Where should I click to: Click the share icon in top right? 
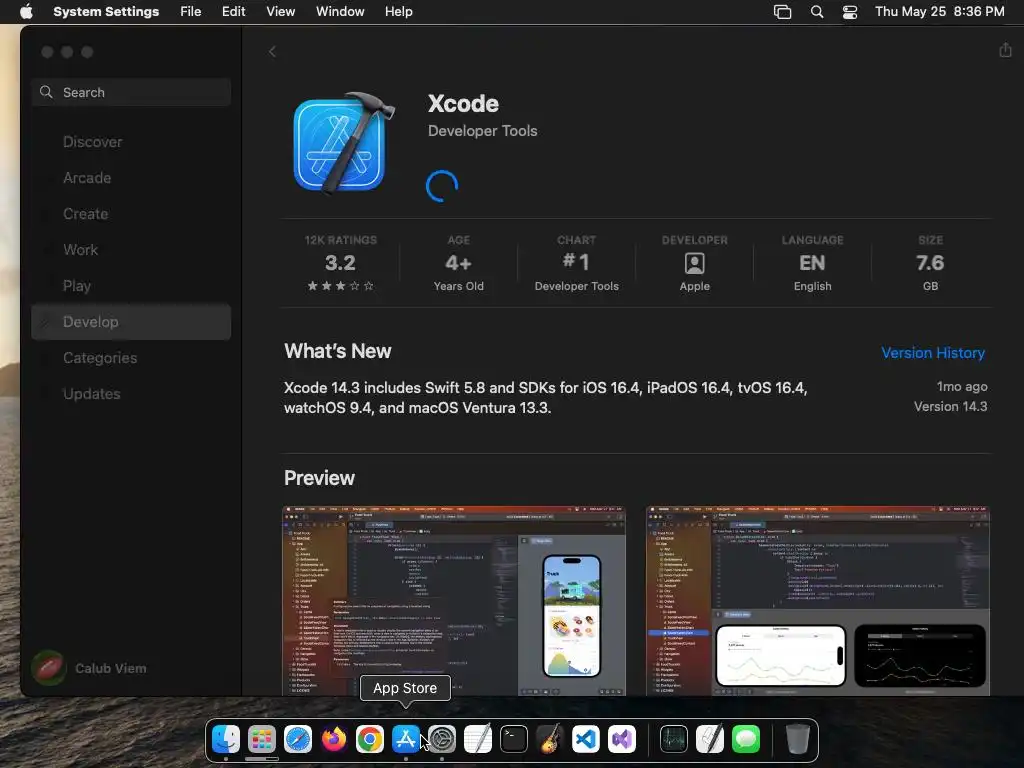1005,50
